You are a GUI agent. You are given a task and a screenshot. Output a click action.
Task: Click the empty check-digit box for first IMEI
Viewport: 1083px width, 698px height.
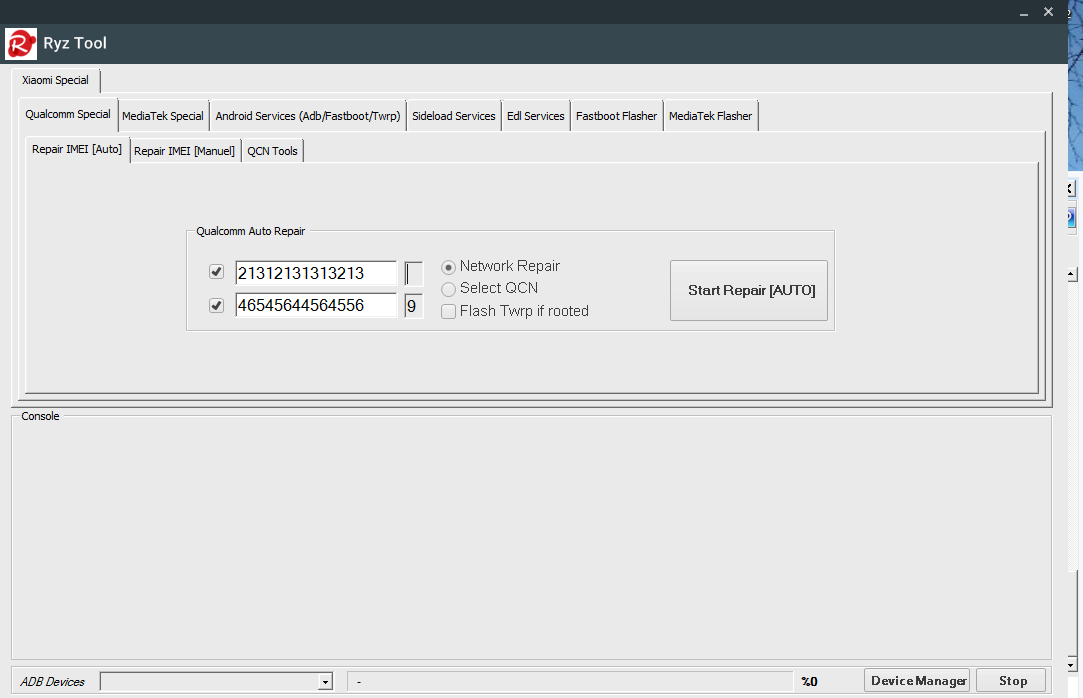(x=414, y=273)
